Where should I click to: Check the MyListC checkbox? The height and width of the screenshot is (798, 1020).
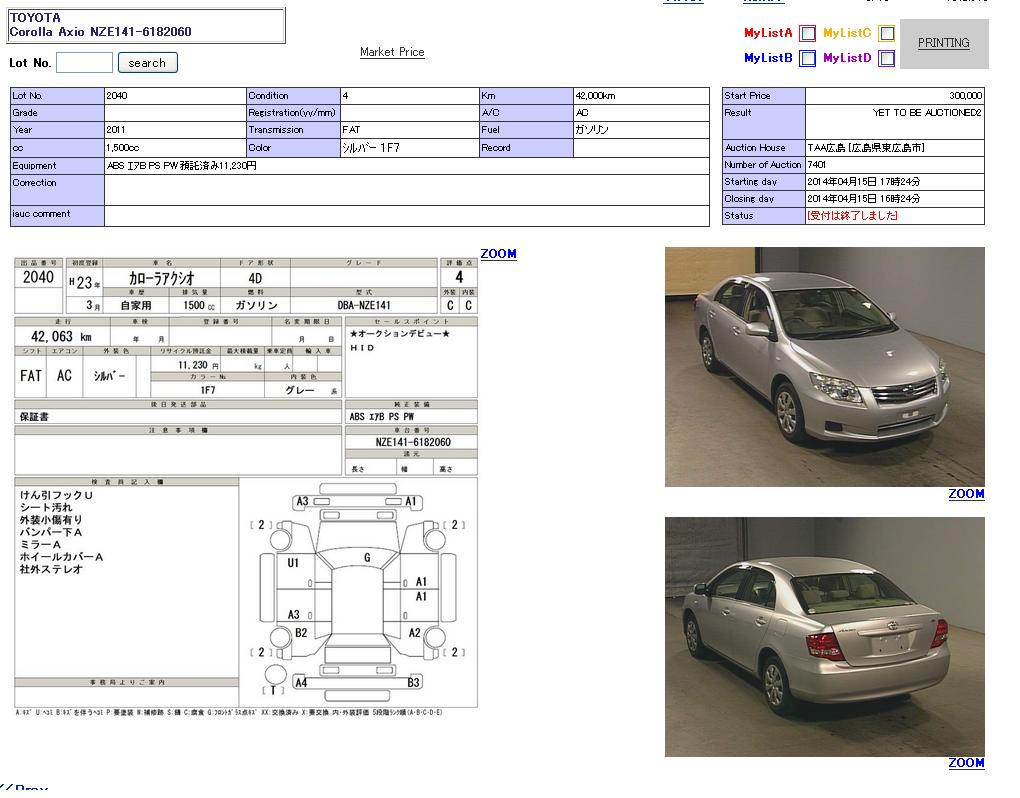tap(886, 33)
